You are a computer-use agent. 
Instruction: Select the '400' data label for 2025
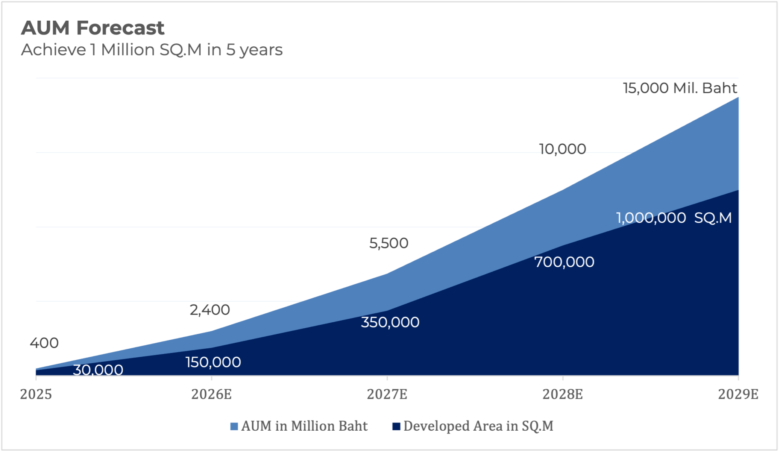point(44,343)
